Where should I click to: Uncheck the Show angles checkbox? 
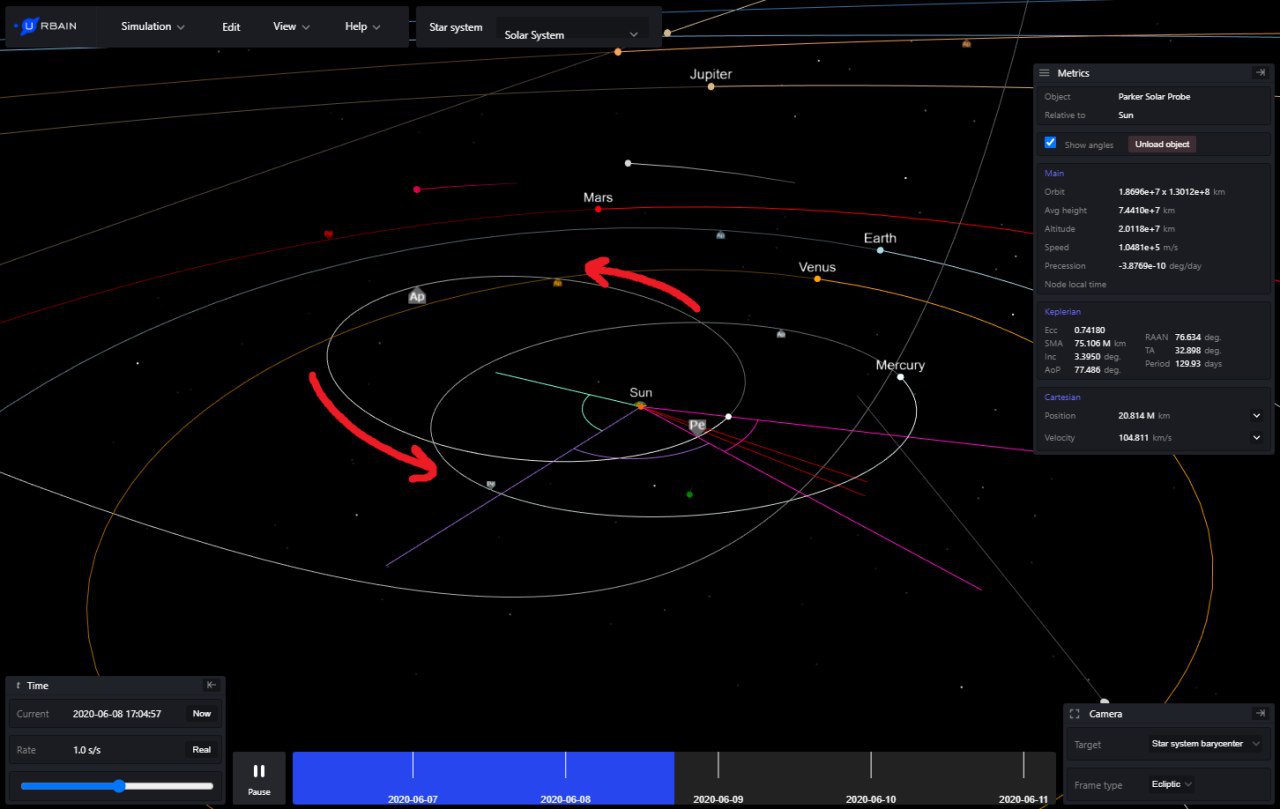1050,143
